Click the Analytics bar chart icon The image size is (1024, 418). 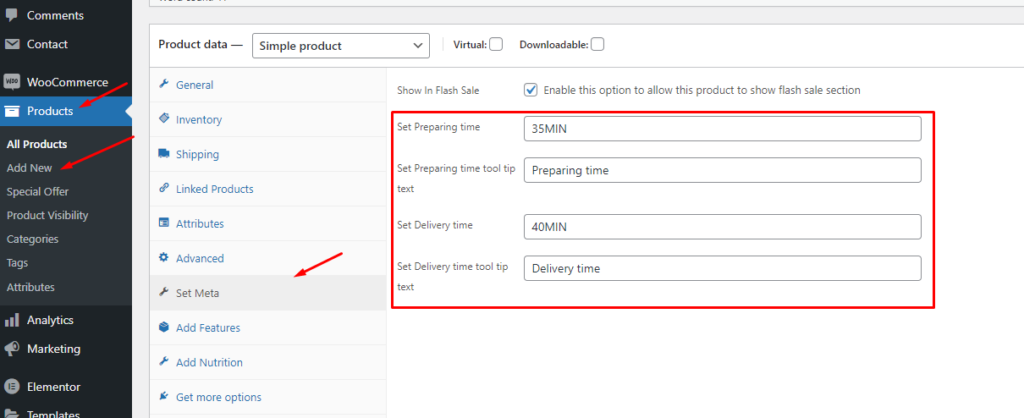click(x=12, y=321)
